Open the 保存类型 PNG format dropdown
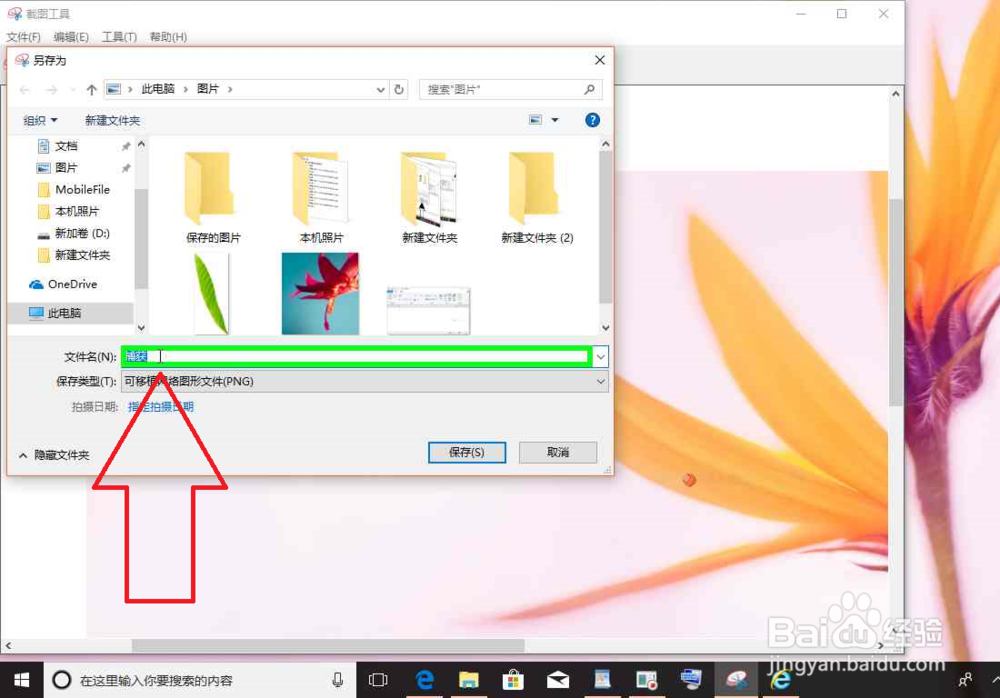This screenshot has height=698, width=1000. (x=599, y=381)
